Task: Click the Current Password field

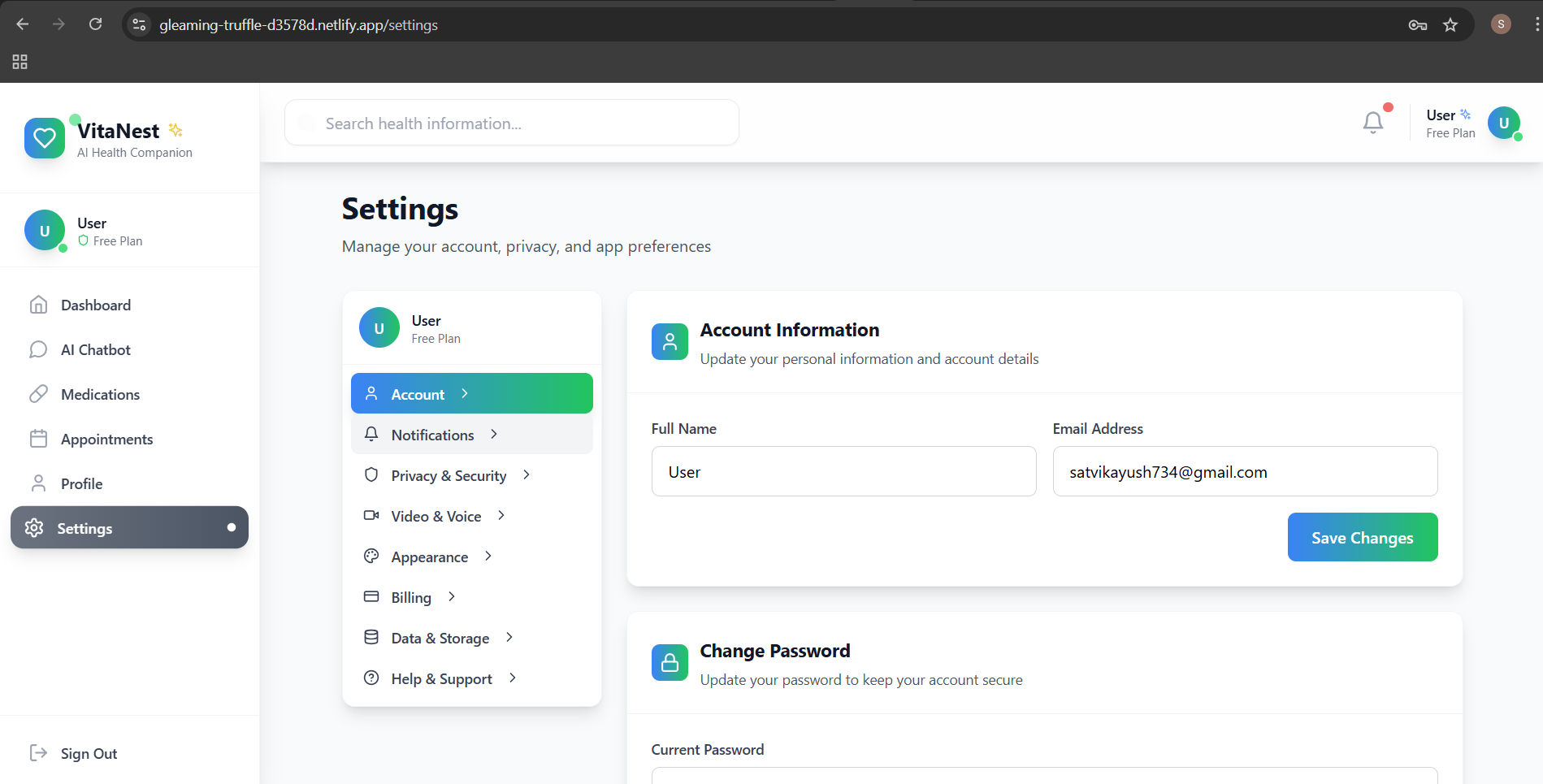Action: 1044,775
